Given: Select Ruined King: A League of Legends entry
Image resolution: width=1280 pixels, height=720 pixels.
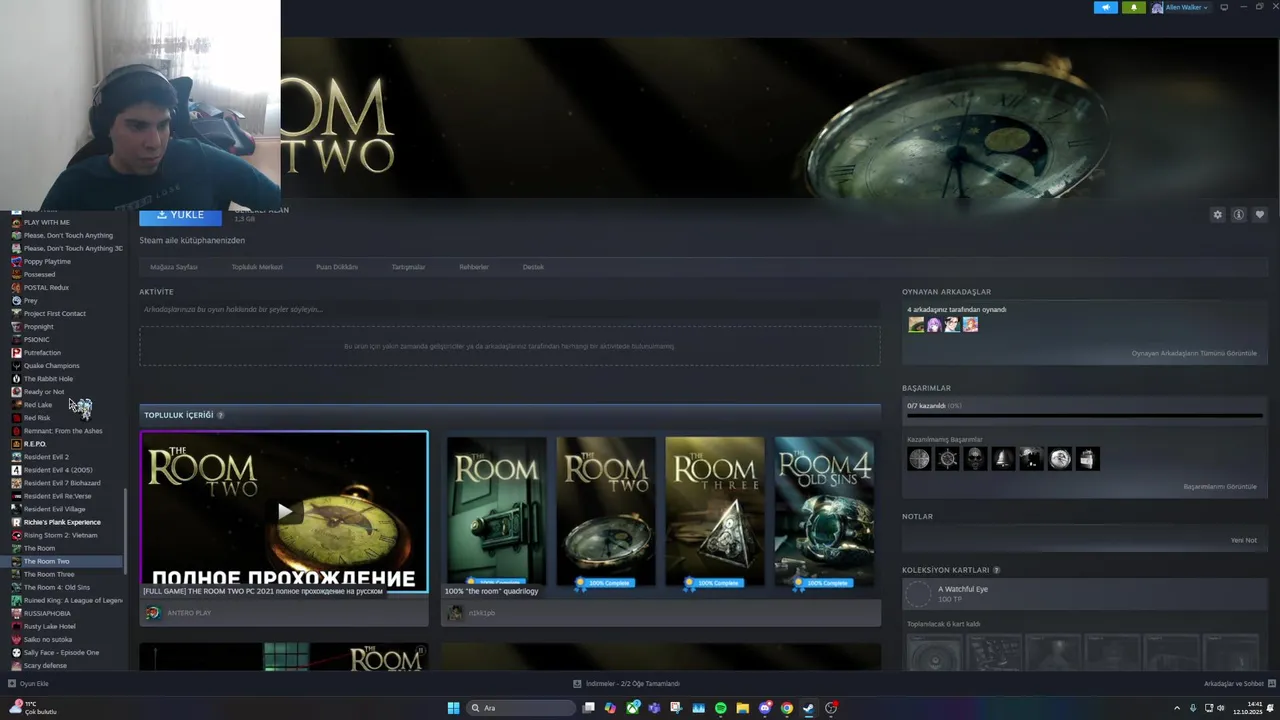Looking at the screenshot, I should (72, 600).
